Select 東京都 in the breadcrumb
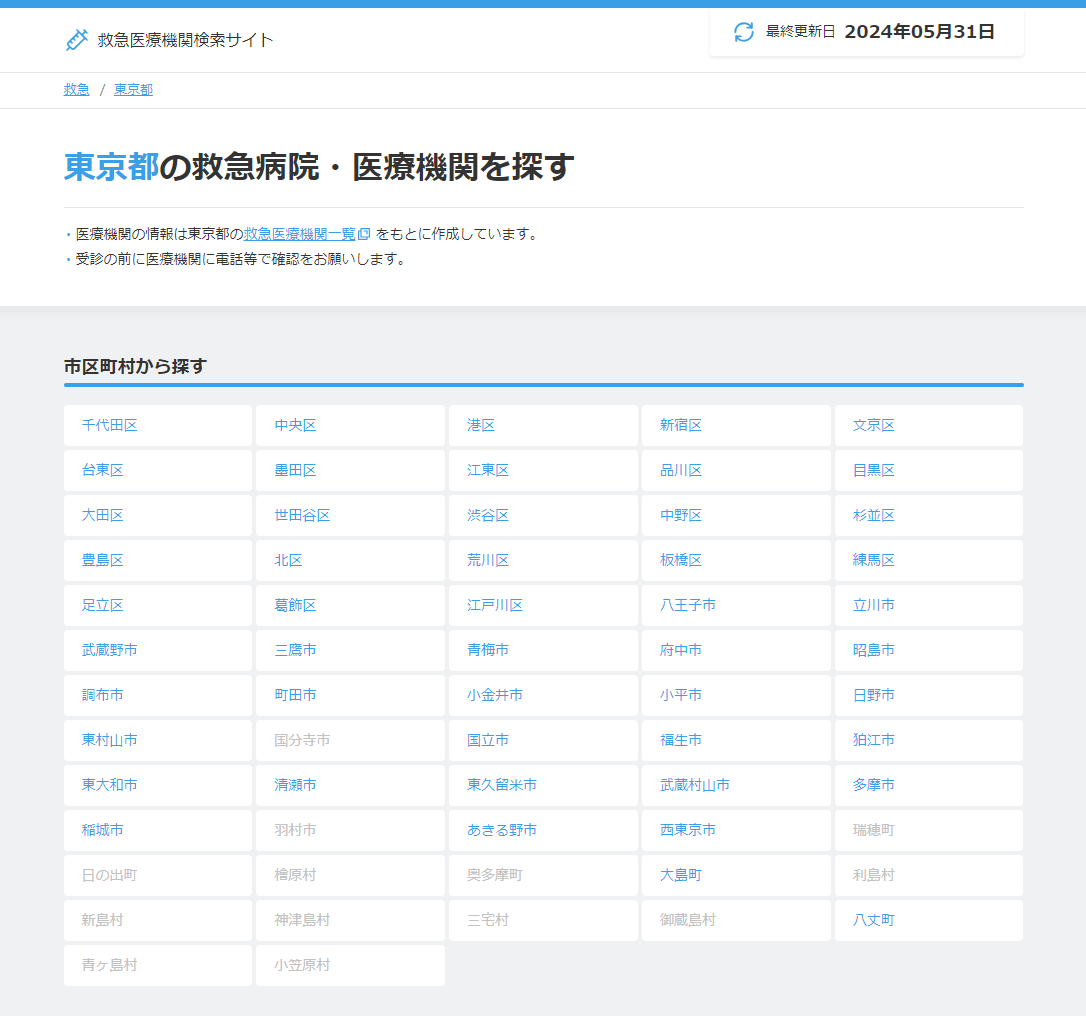1086x1016 pixels. tap(133, 90)
